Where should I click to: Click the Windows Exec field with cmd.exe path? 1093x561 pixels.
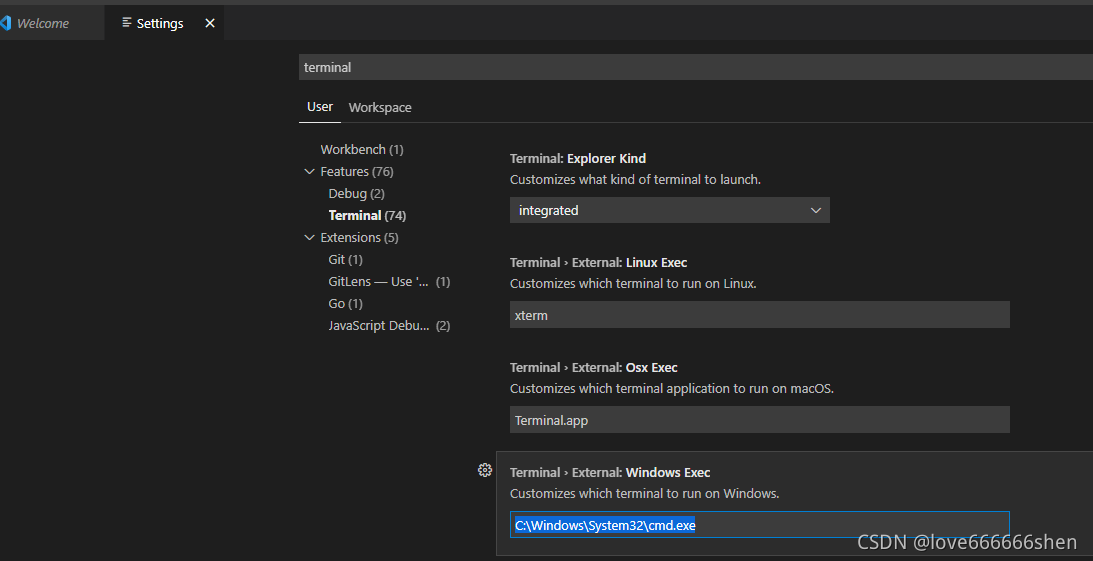point(760,525)
